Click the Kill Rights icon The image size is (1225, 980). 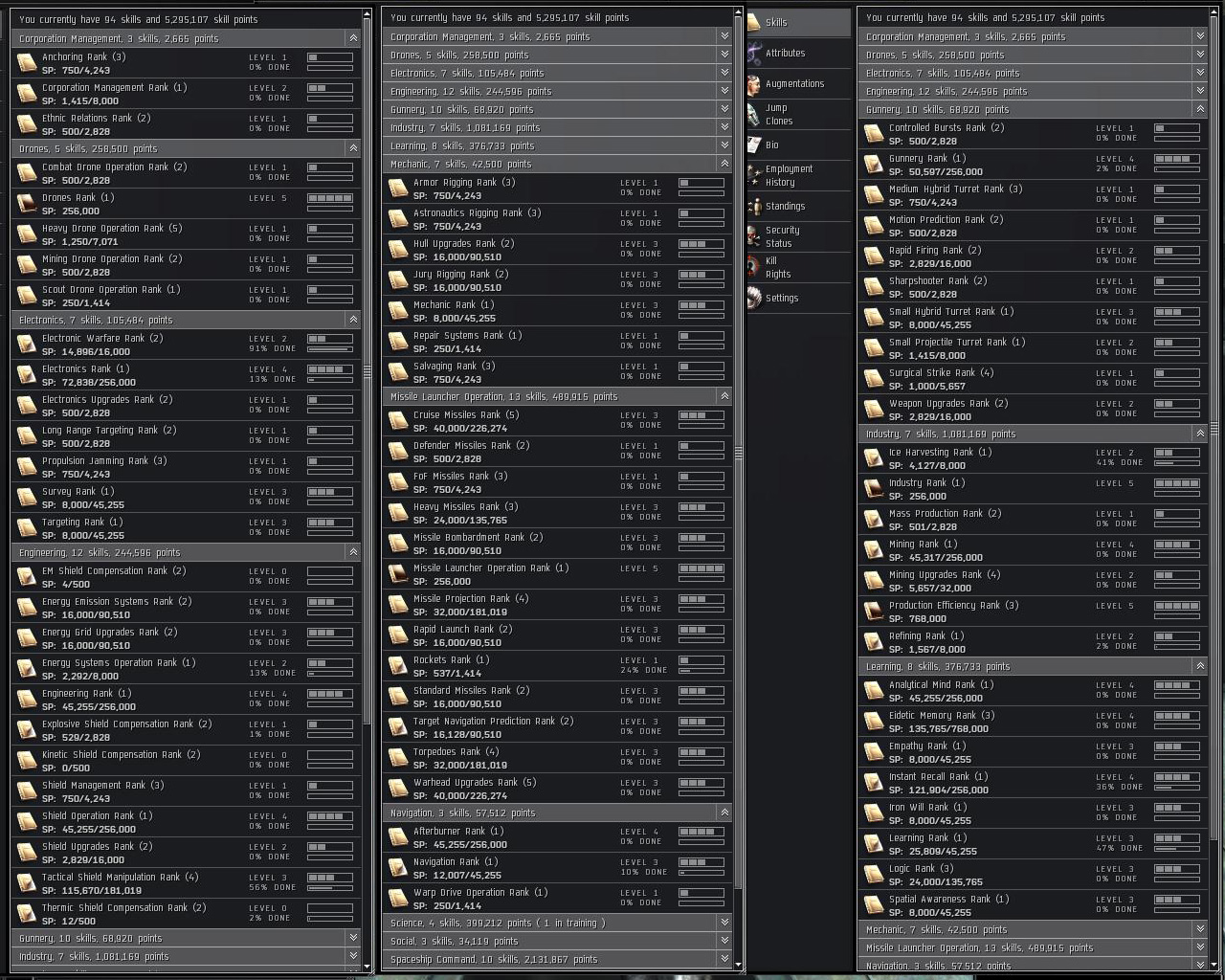[x=755, y=267]
